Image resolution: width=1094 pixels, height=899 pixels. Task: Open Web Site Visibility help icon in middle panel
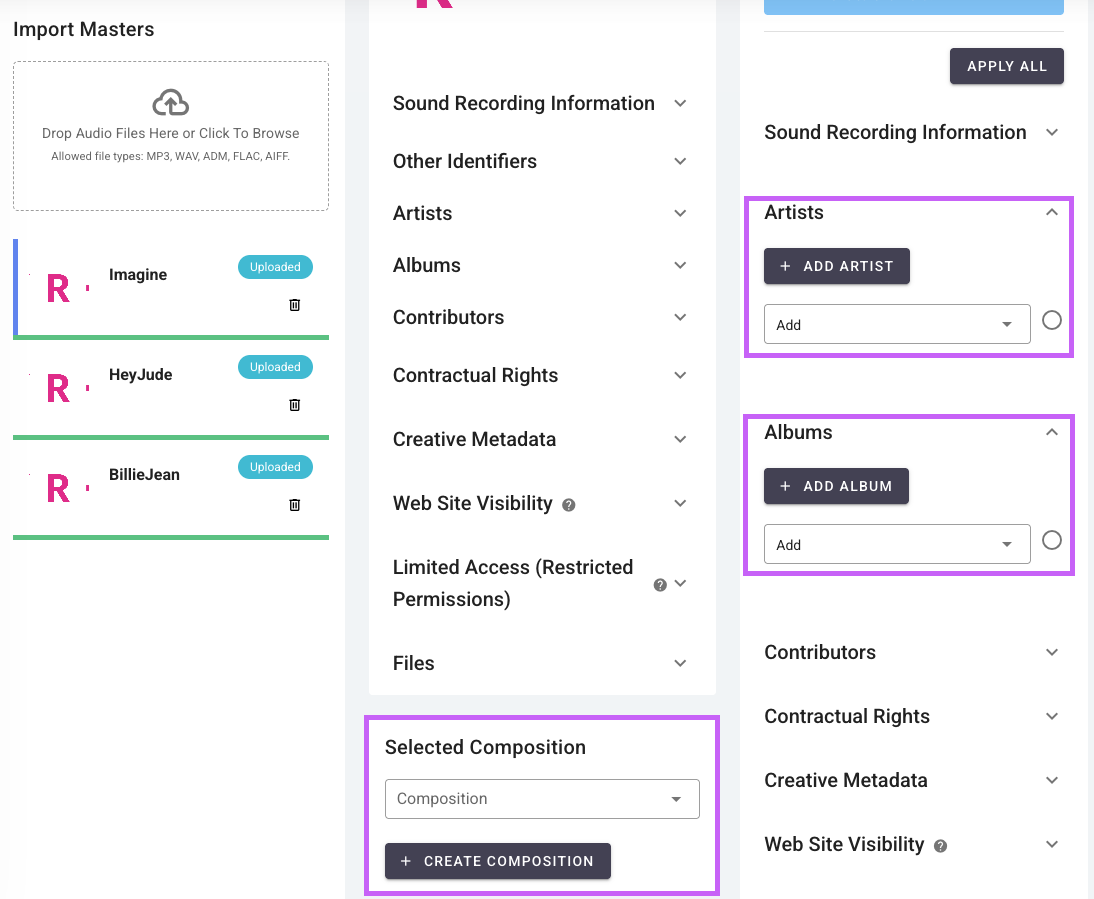(569, 505)
